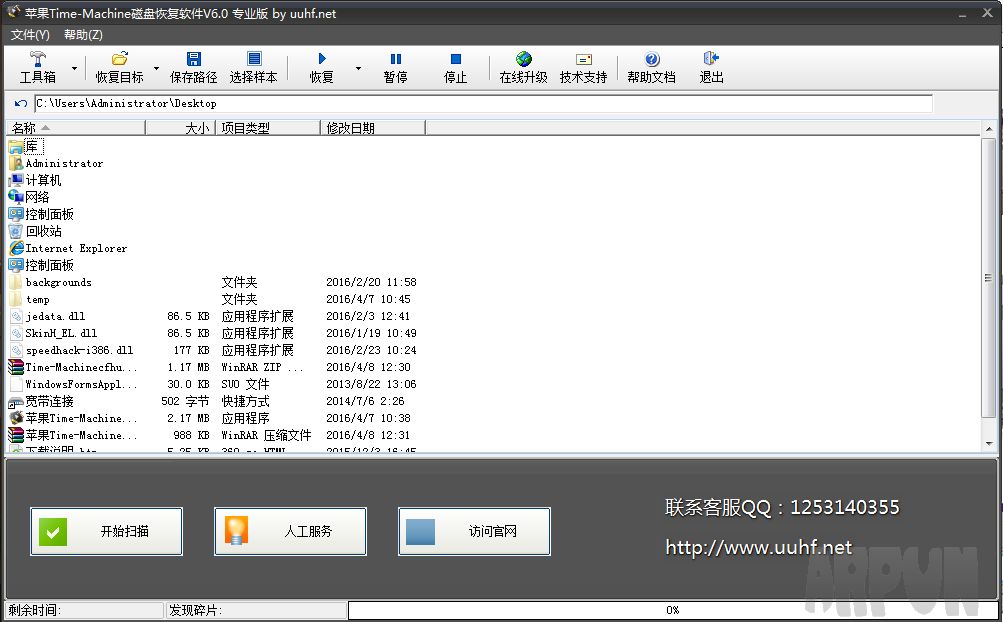1003x622 pixels.
Task: Expand the 恢复 dropdown arrow
Action: 358,68
